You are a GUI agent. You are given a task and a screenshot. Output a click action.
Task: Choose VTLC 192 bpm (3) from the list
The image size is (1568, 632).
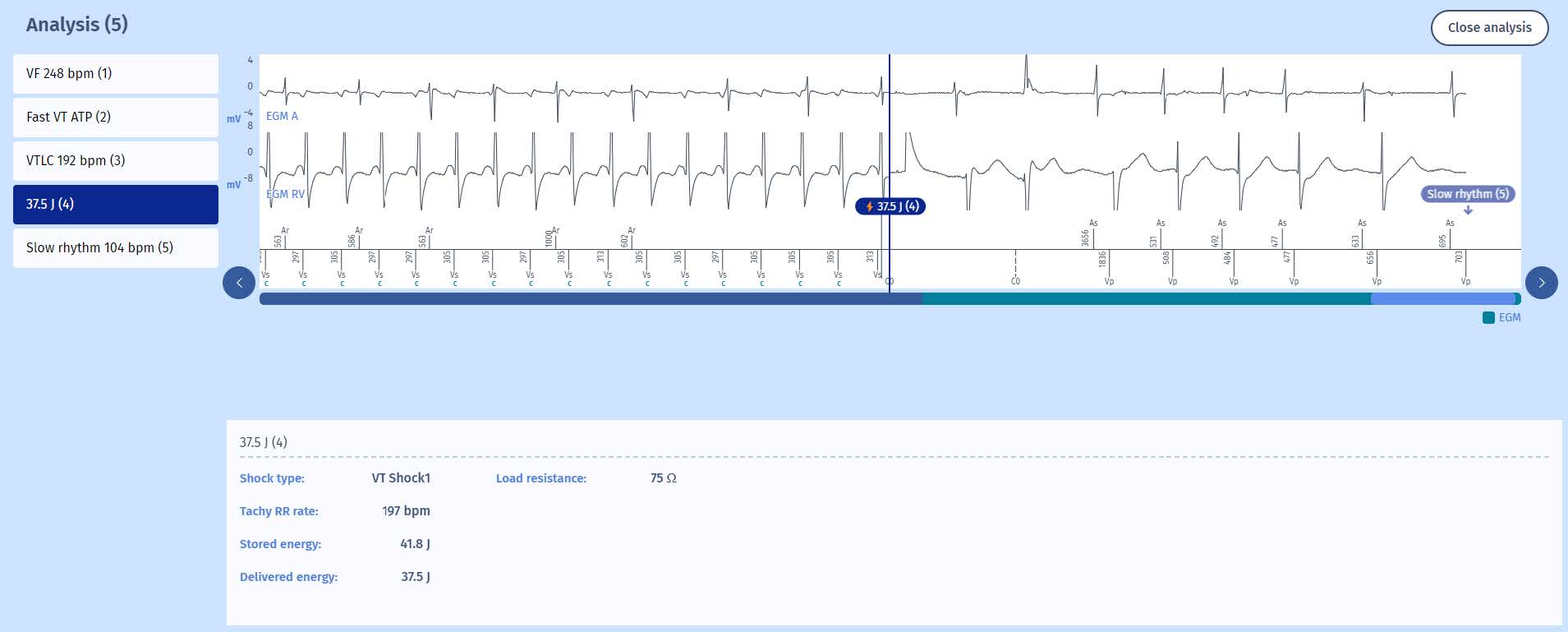pos(116,161)
